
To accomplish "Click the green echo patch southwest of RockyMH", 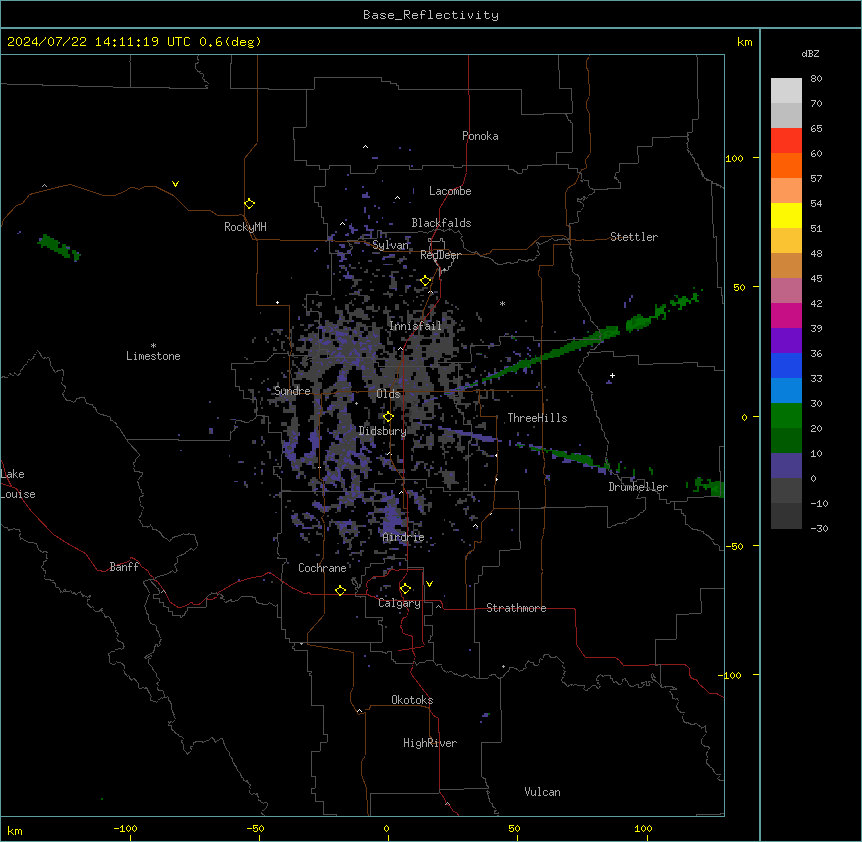I will 59,247.
